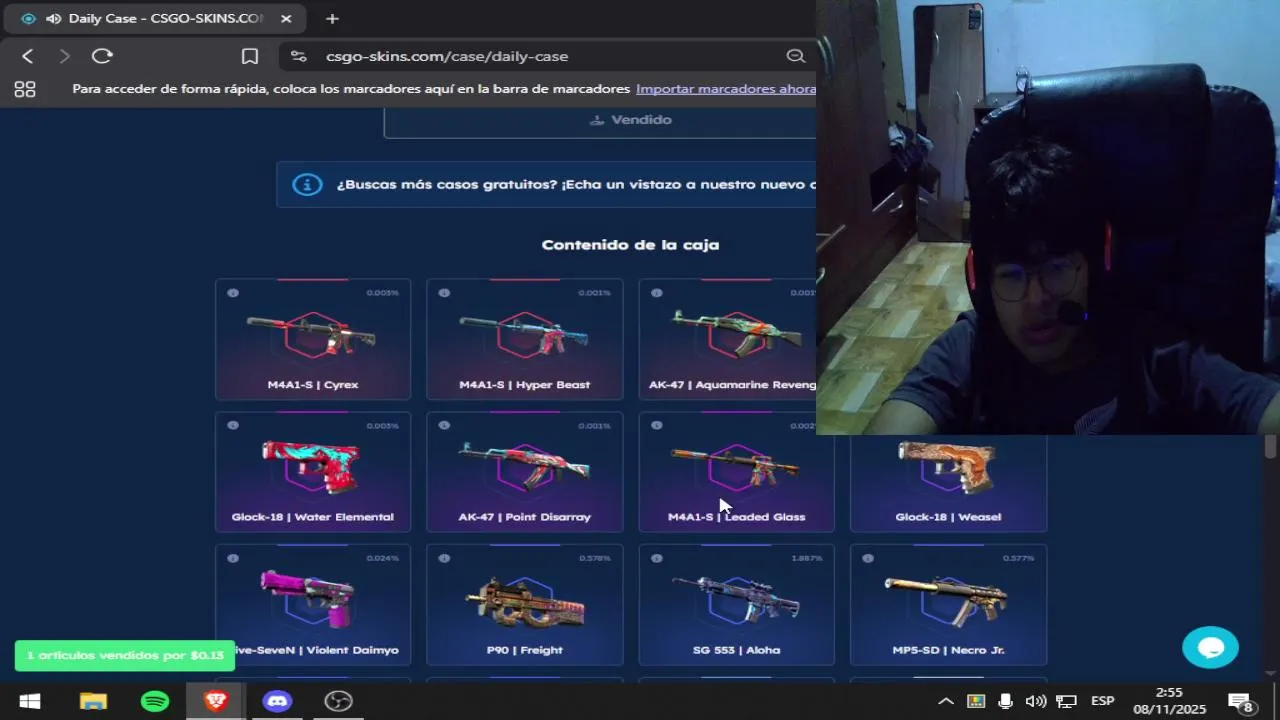Click the page vertical scrollbar thumb
Screen dimensions: 1280x720
[1271, 446]
